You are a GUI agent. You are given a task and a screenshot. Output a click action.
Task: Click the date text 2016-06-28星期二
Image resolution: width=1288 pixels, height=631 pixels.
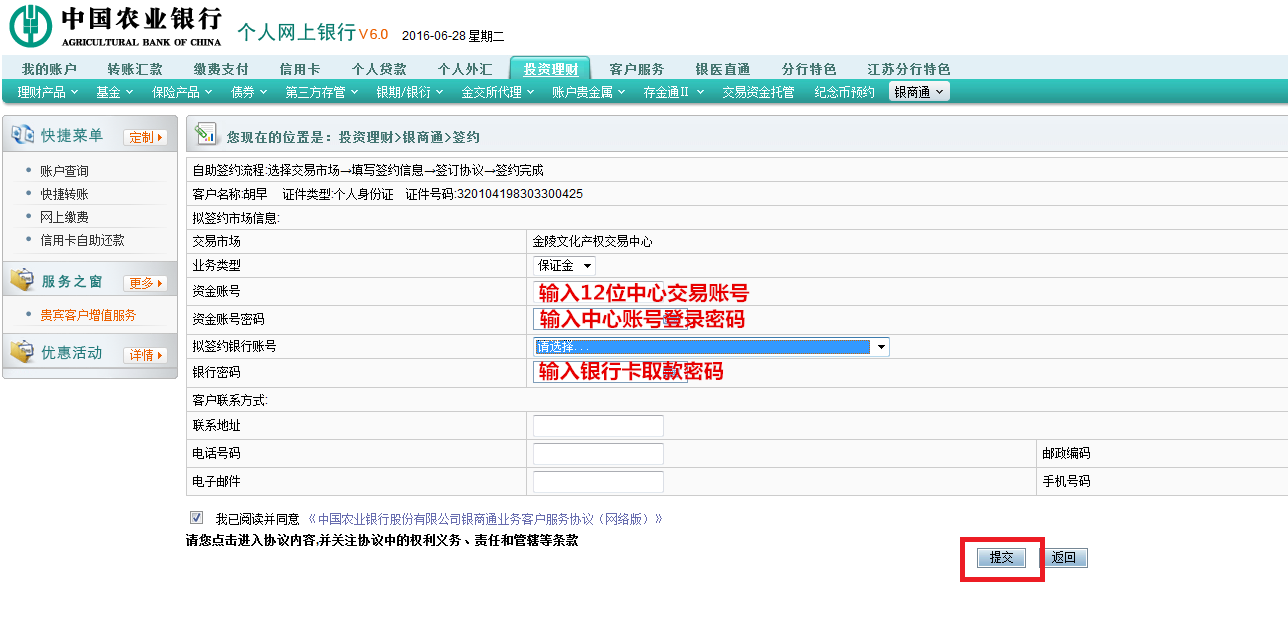coord(453,36)
